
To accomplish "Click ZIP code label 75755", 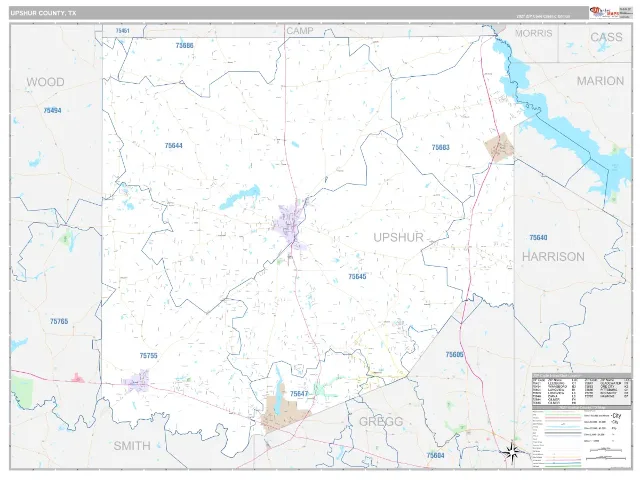I will tap(148, 356).
